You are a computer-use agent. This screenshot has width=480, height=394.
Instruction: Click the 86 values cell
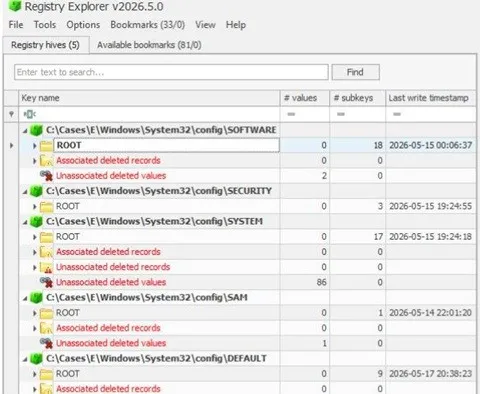click(305, 282)
